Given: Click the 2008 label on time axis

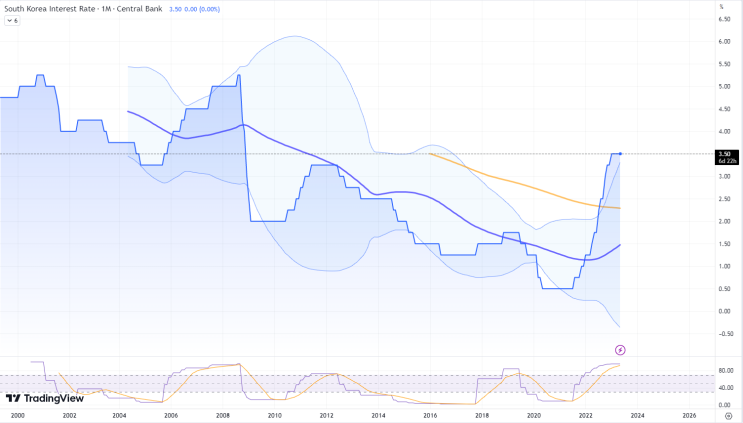Looking at the screenshot, I should 223,415.
